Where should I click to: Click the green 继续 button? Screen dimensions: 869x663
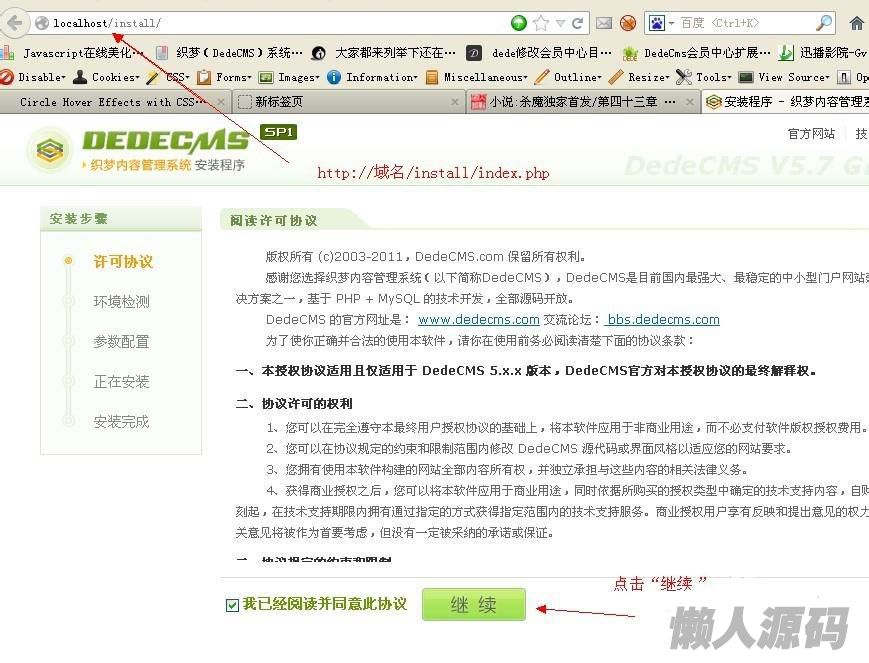tap(473, 604)
